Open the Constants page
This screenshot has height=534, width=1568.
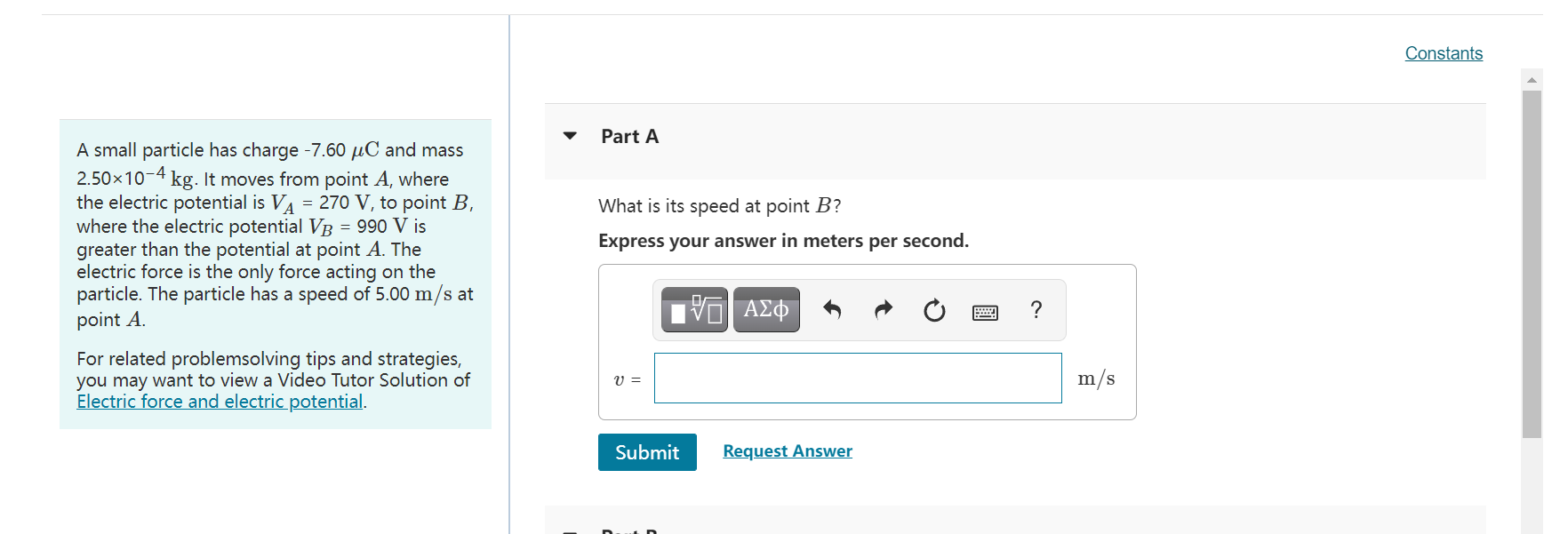[1443, 53]
